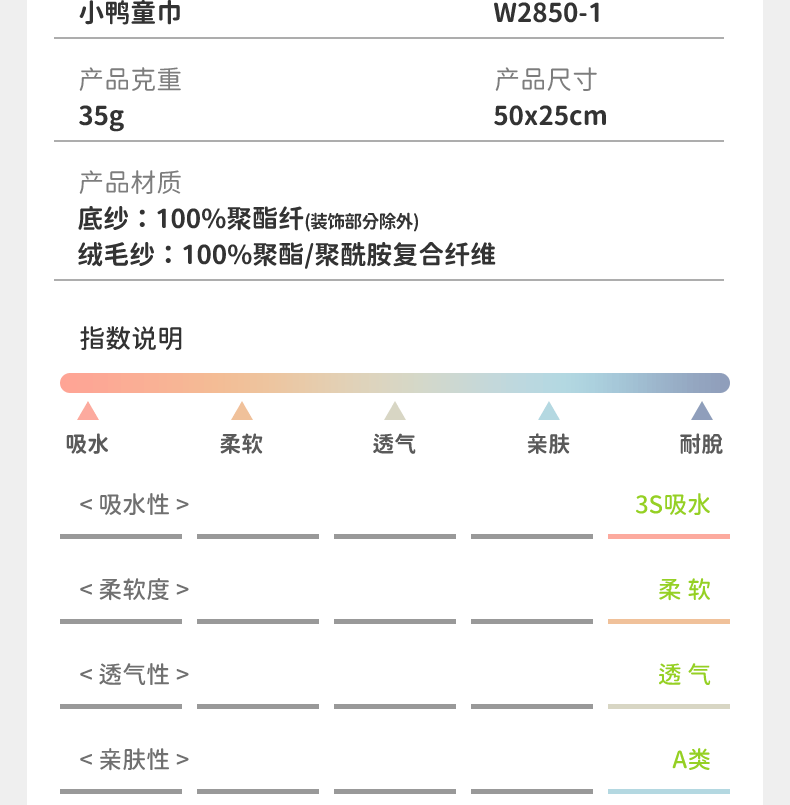790x805 pixels.
Task: Select the beige triangle above 透气
Action: [x=395, y=411]
